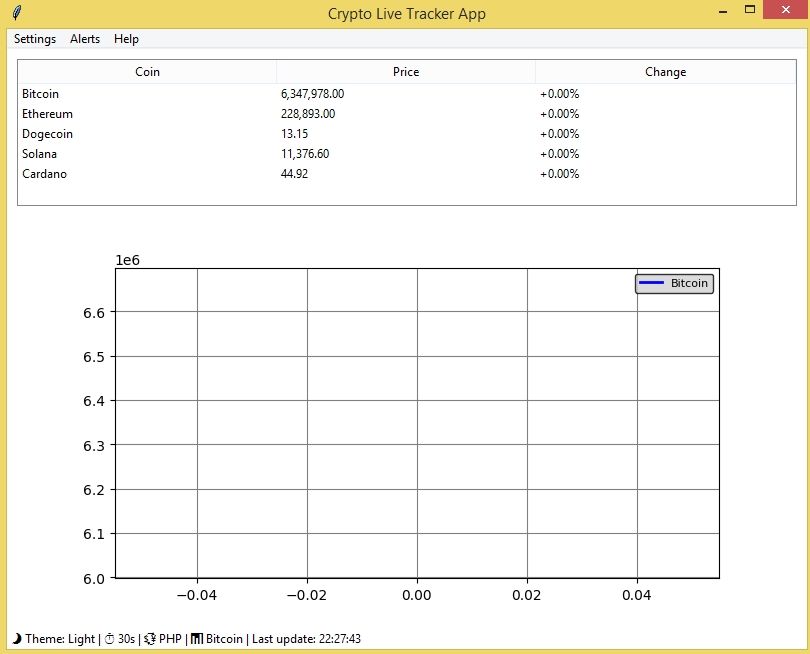Close the Crypto Live Tracker App window
The height and width of the screenshot is (654, 810).
pos(786,10)
